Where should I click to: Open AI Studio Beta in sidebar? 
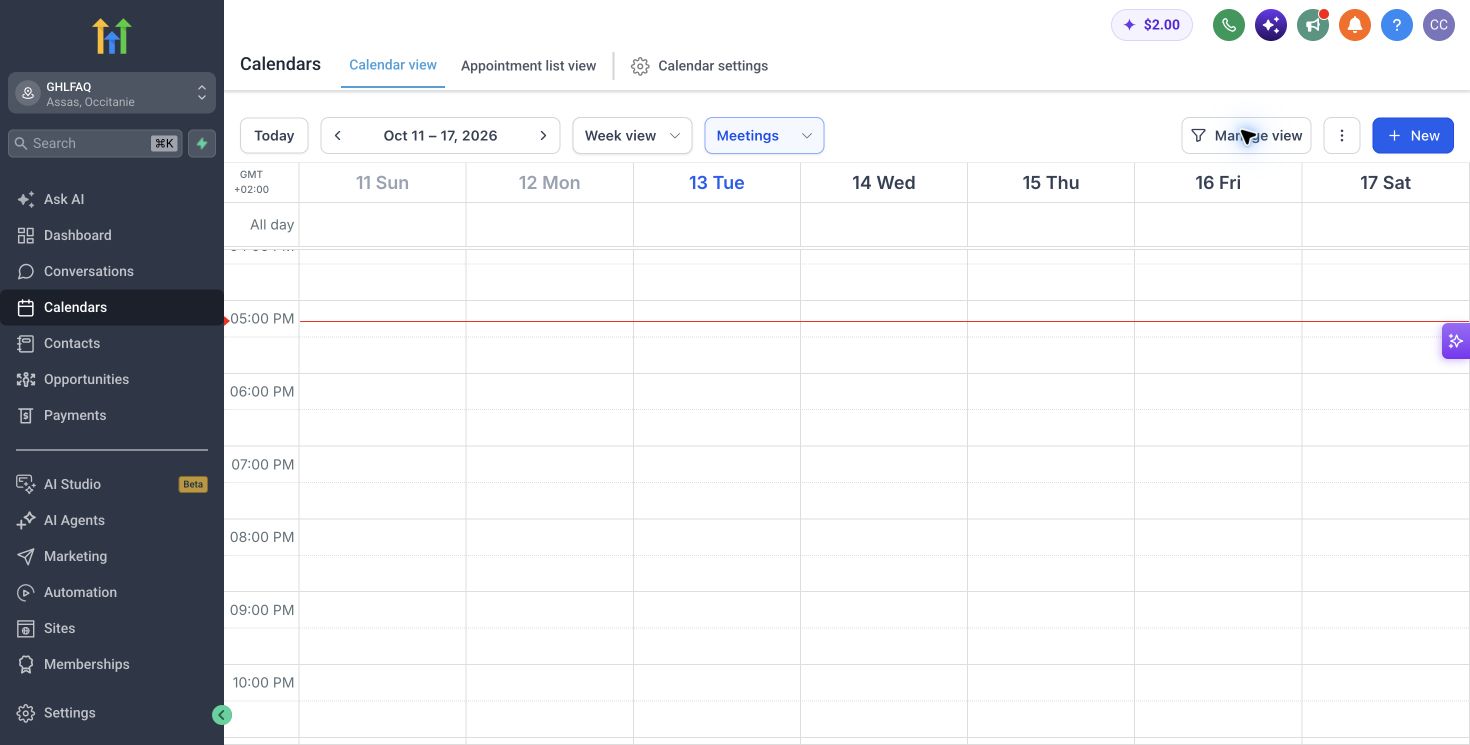(x=112, y=484)
